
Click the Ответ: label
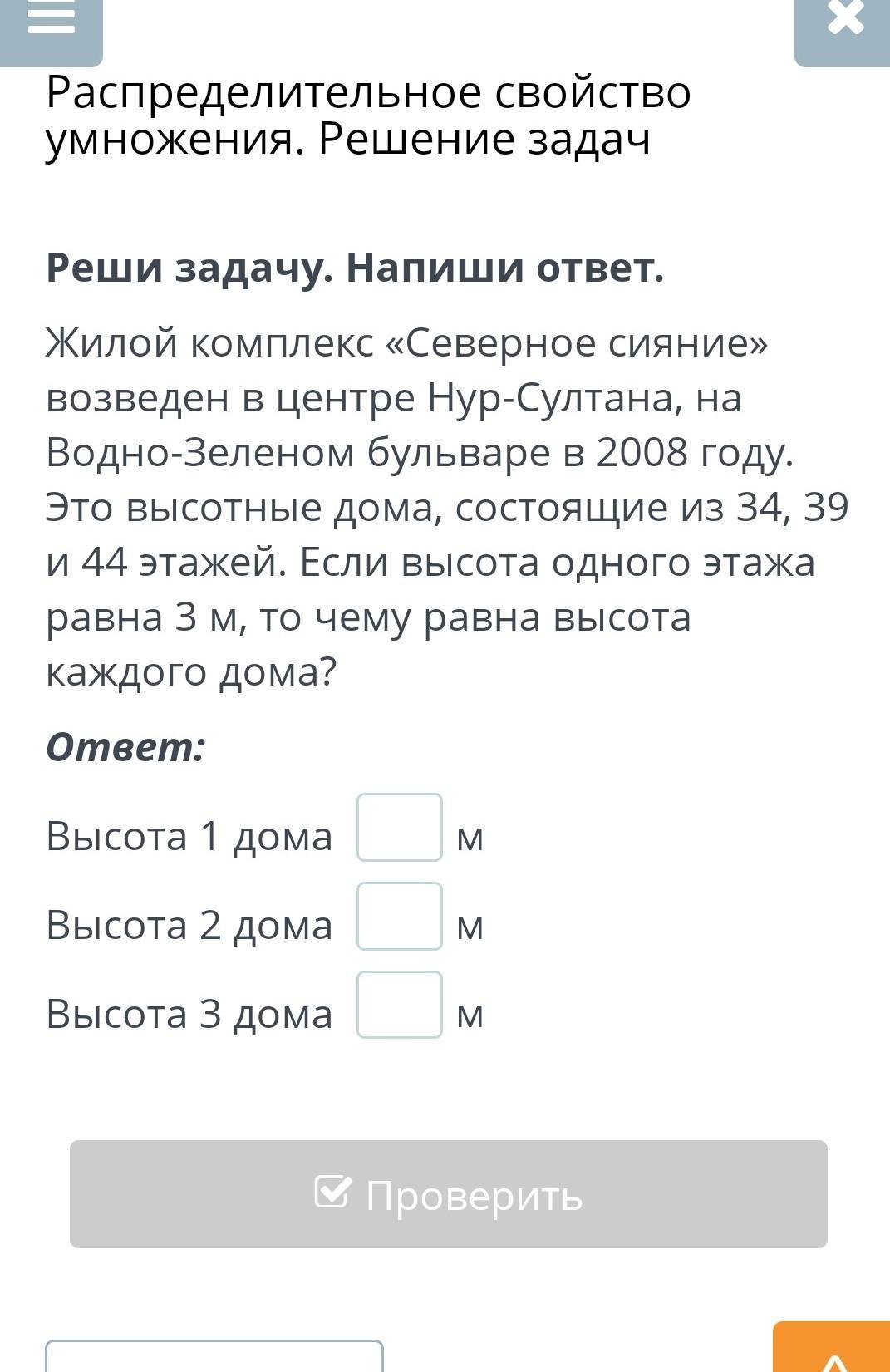pos(125,746)
